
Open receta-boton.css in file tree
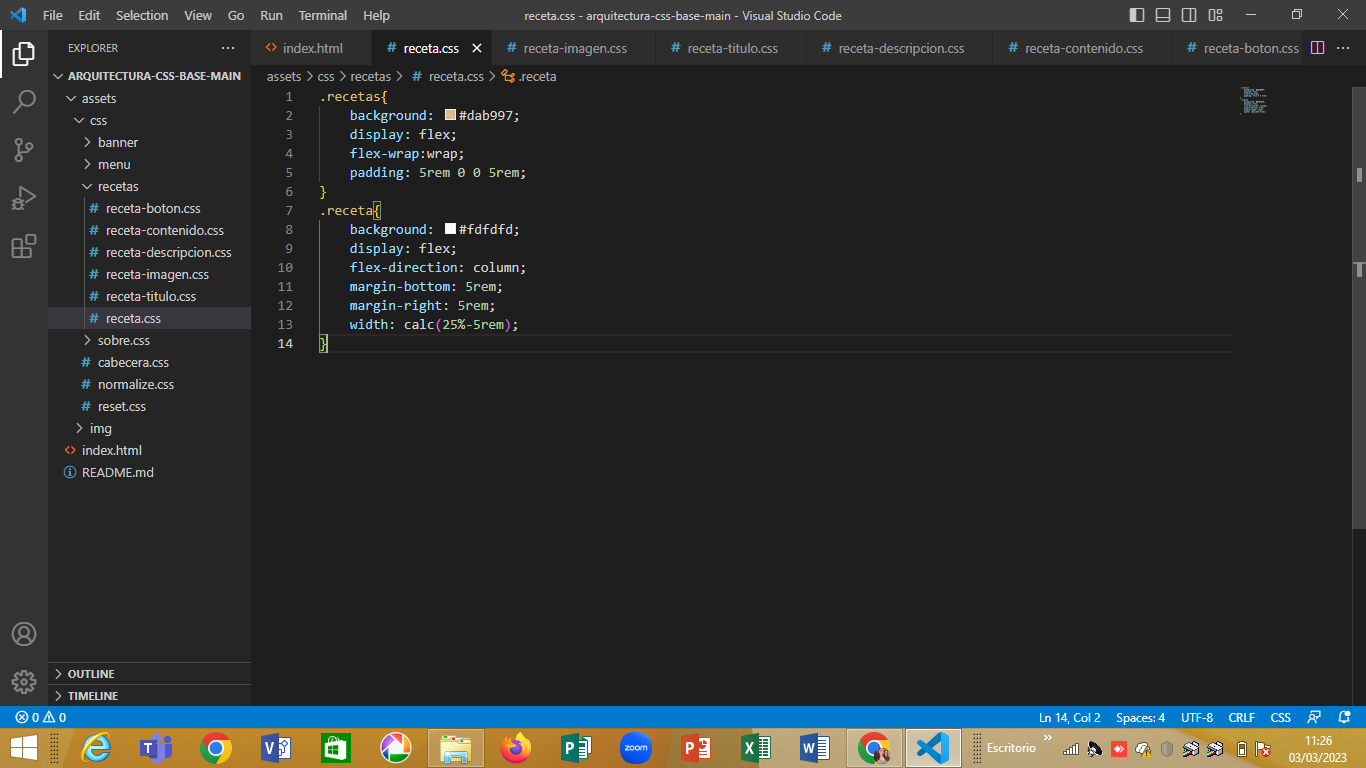150,208
